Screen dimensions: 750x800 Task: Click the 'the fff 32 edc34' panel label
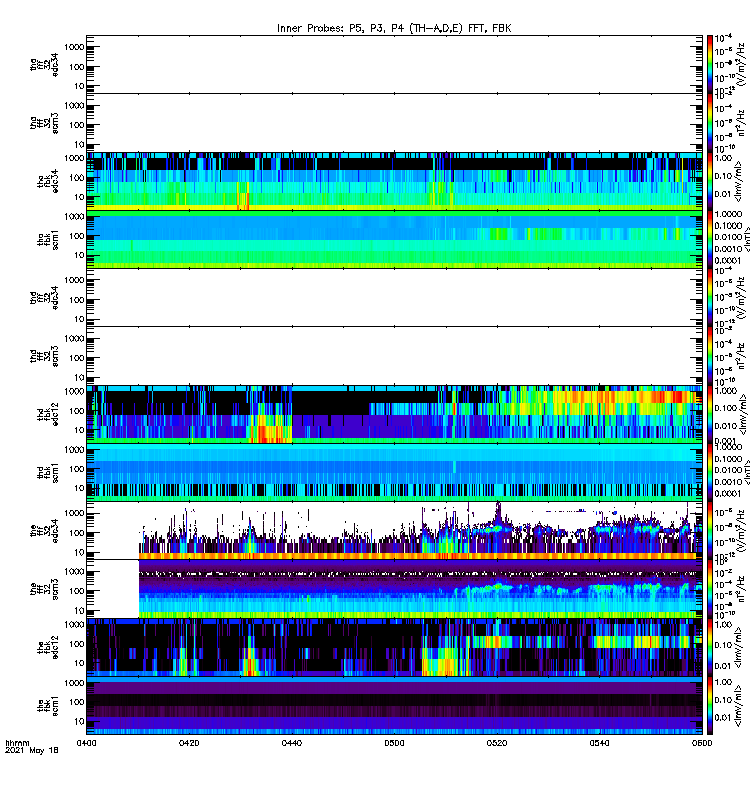[44, 531]
